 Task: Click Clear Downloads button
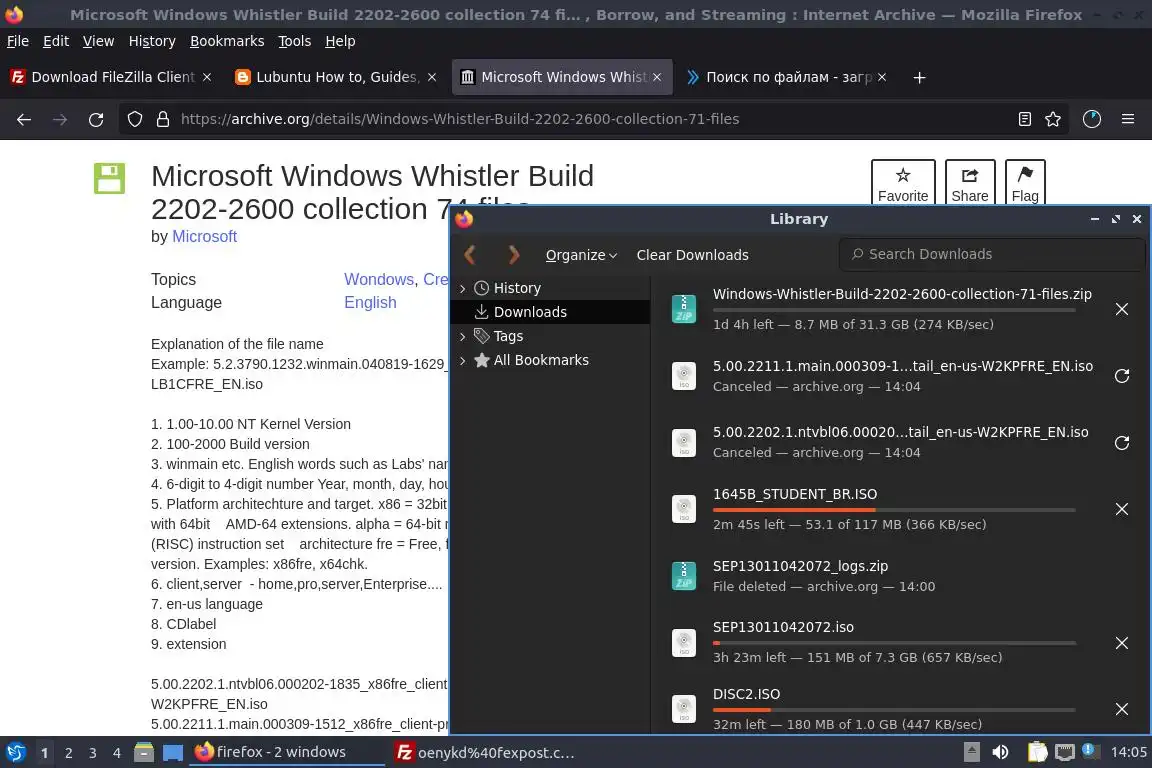692,255
